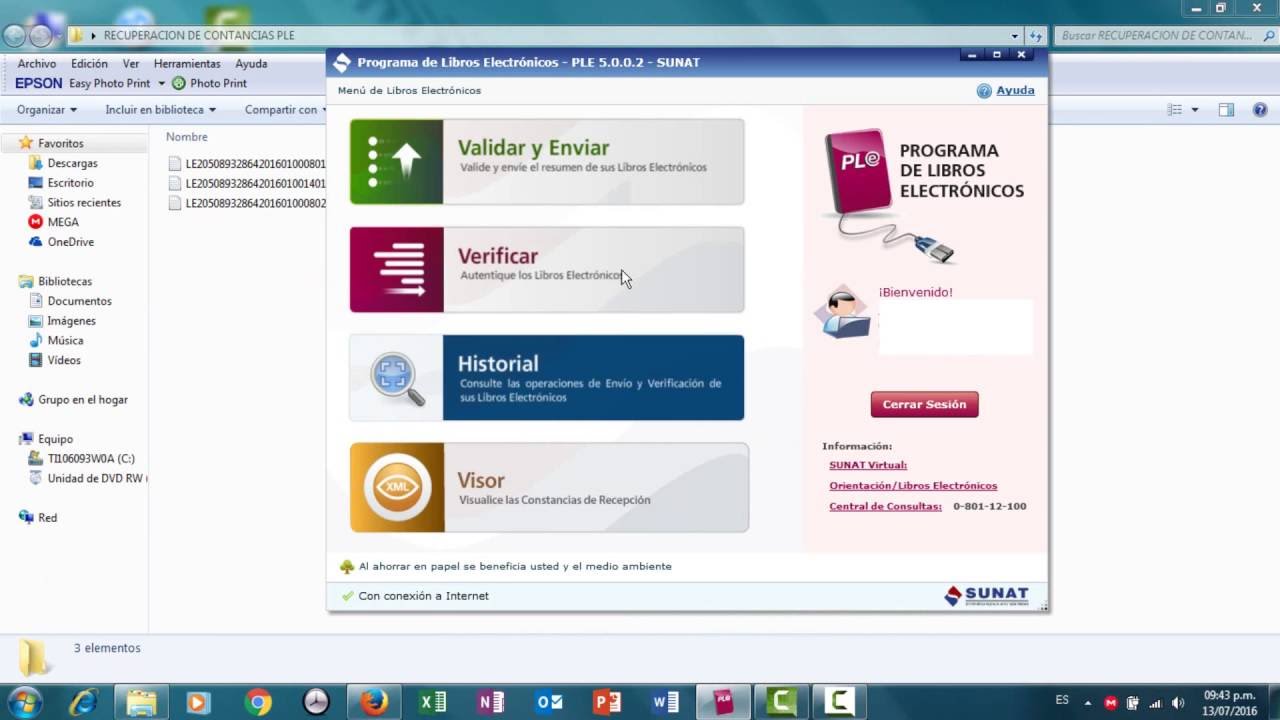1280x720 pixels.
Task: Click the clock application icon in the taskbar
Action: (x=316, y=702)
